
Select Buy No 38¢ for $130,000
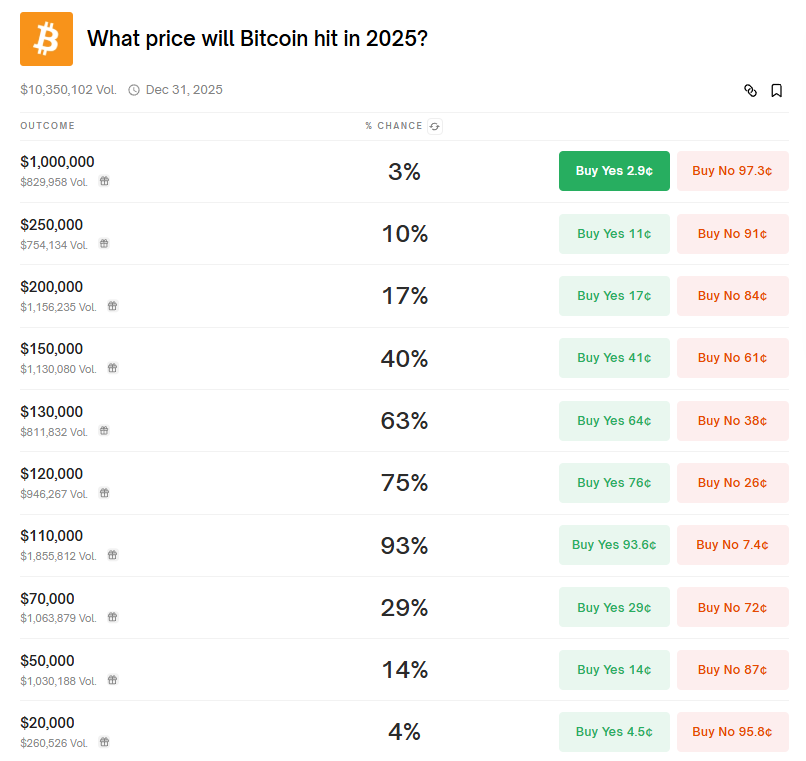(x=732, y=421)
